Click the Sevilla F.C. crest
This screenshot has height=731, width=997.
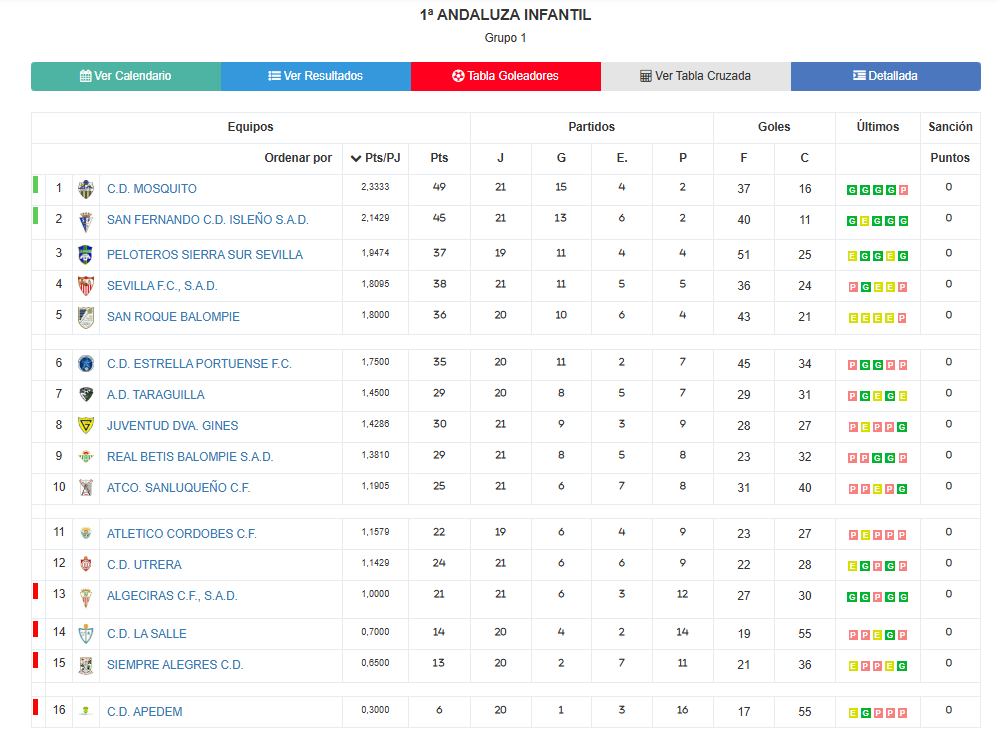pos(86,286)
